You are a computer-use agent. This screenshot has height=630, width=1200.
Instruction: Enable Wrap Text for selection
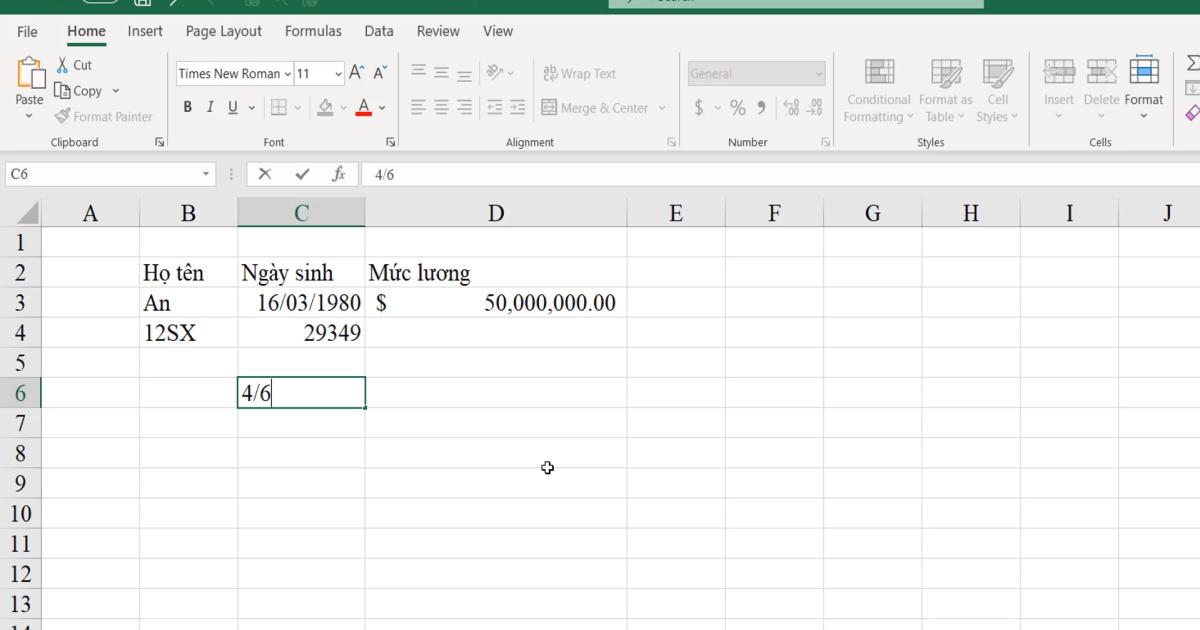point(580,72)
